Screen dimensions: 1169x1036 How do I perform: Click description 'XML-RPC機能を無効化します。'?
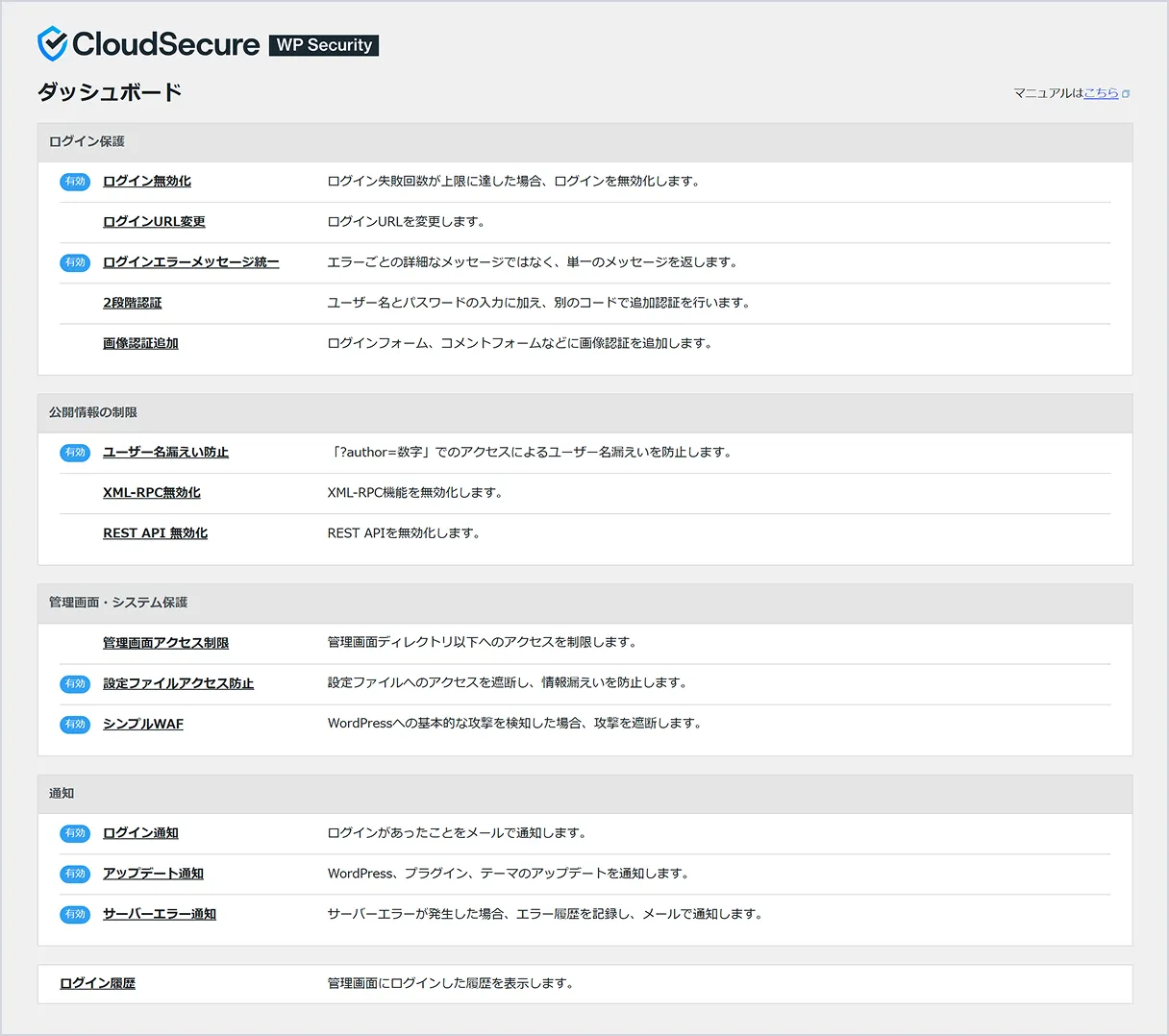point(418,492)
